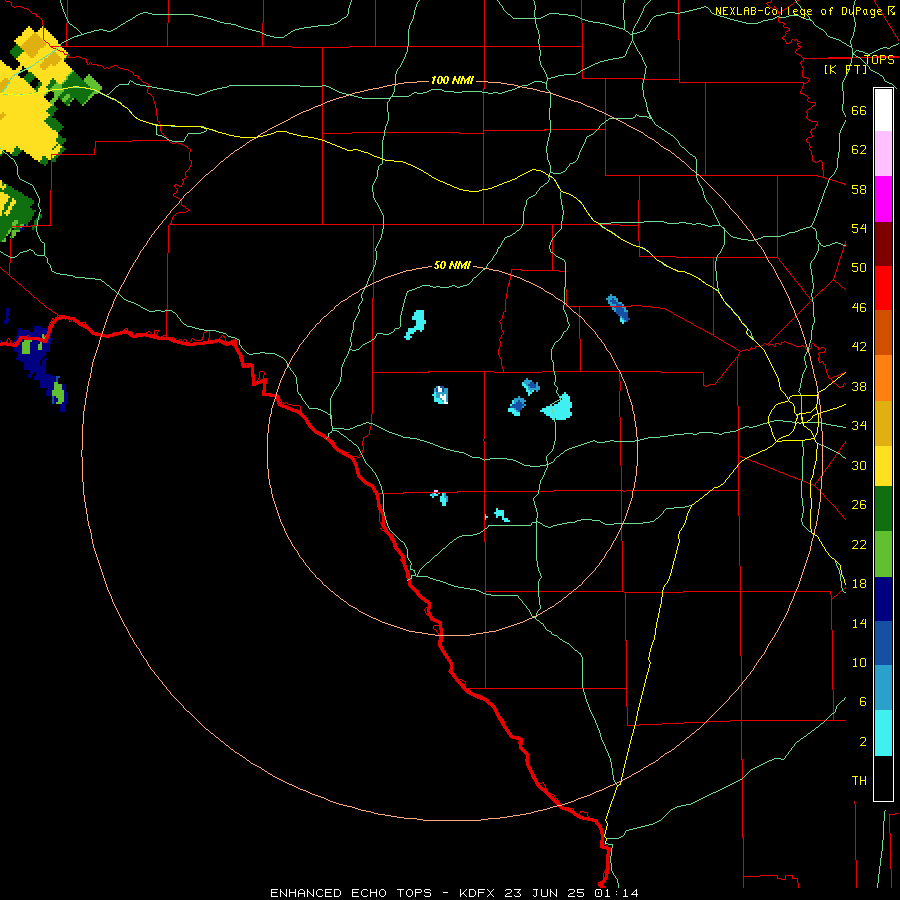900x900 pixels.
Task: Click the legend value 46
Action: click(x=859, y=307)
